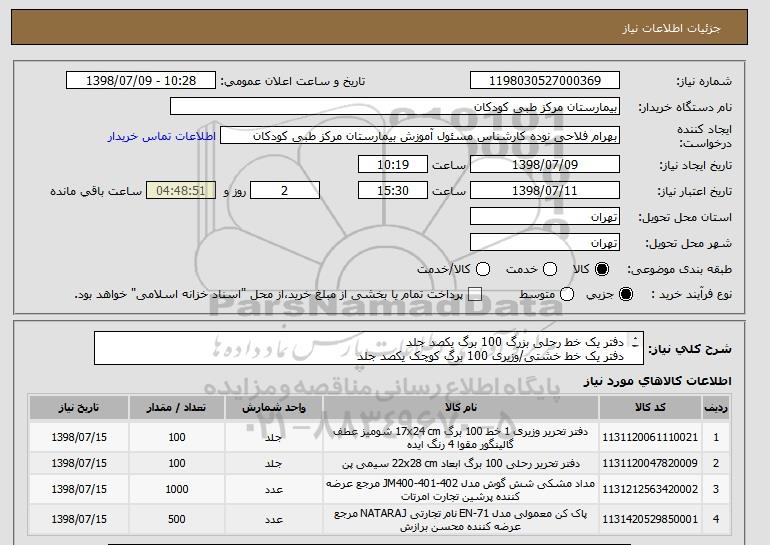
Task: Click the description box scroll spinner arrows
Action: pyautogui.click(x=635, y=342)
